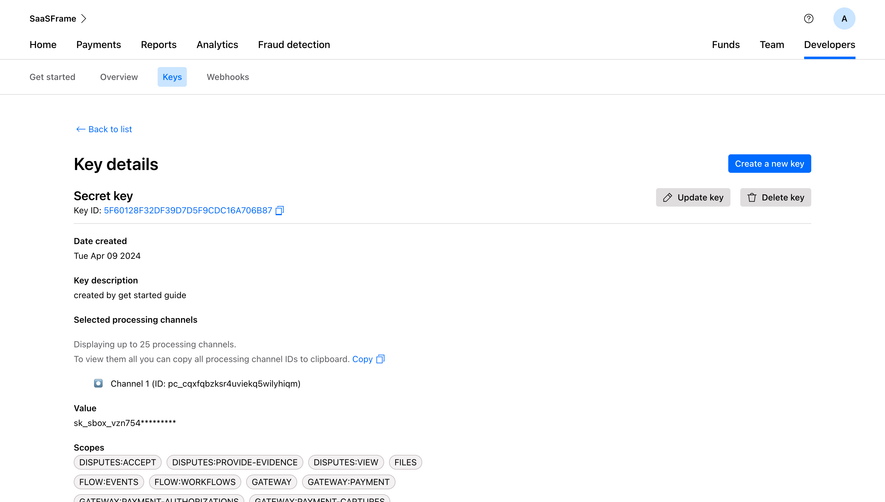This screenshot has height=502, width=885.
Task: Click 'Displaying up to 25 processing channels' text
Action: pos(155,344)
